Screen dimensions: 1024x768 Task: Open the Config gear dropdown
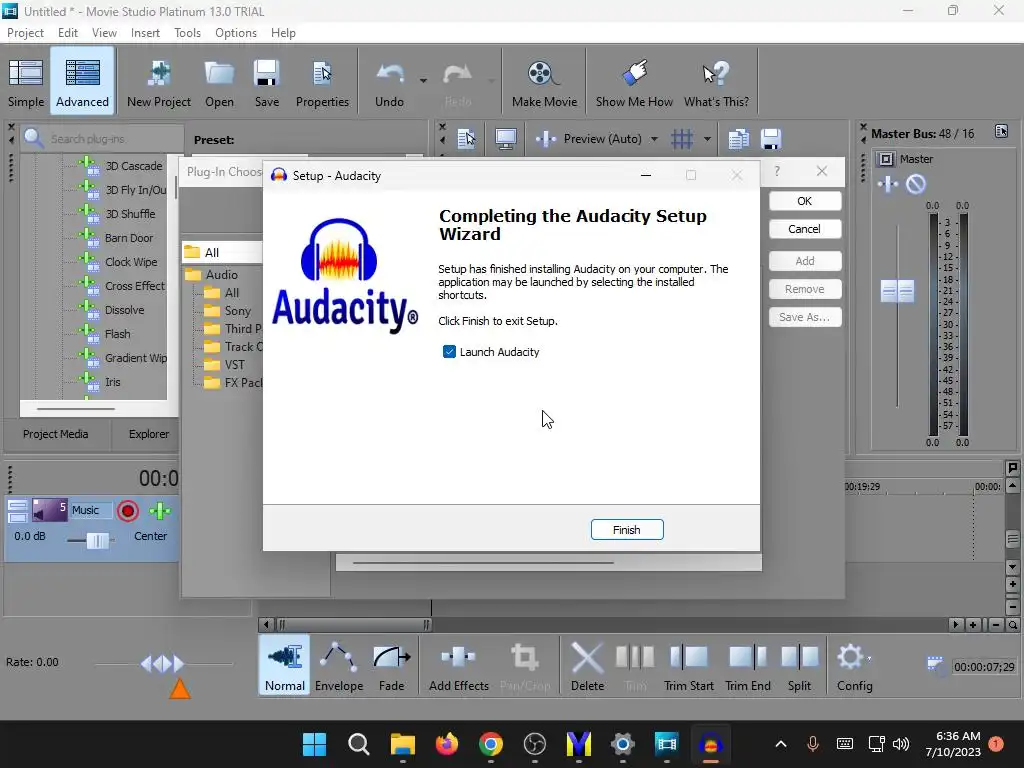pos(854,665)
